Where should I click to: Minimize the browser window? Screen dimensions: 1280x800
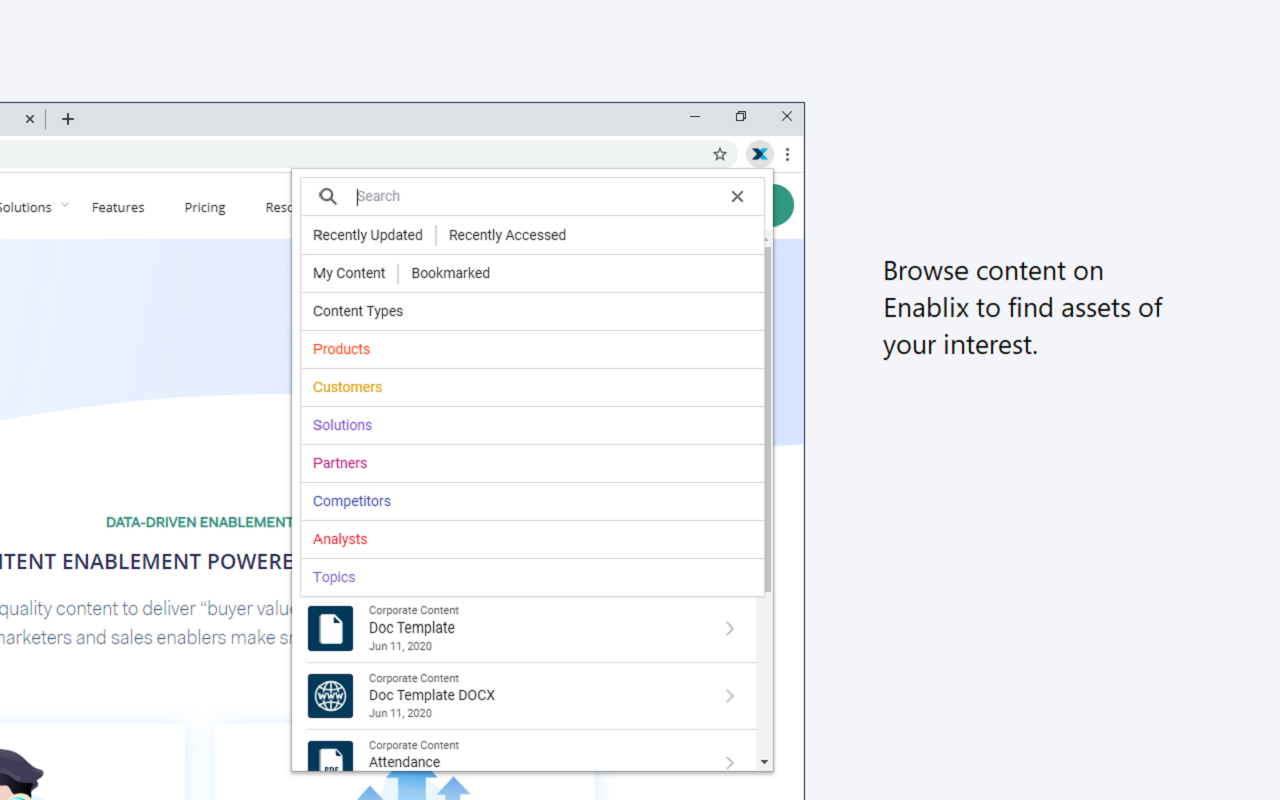[x=695, y=116]
